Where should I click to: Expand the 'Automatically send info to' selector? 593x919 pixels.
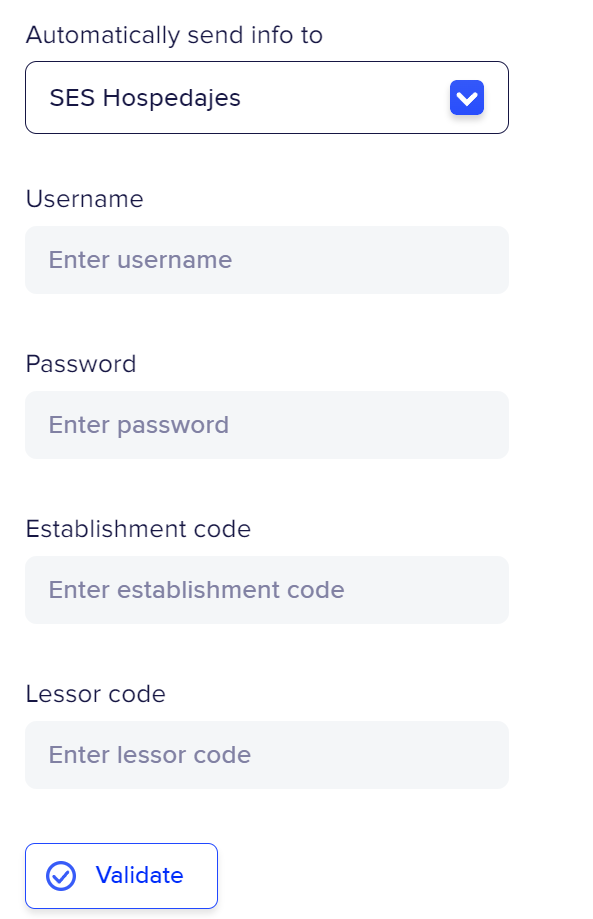pyautogui.click(x=267, y=97)
